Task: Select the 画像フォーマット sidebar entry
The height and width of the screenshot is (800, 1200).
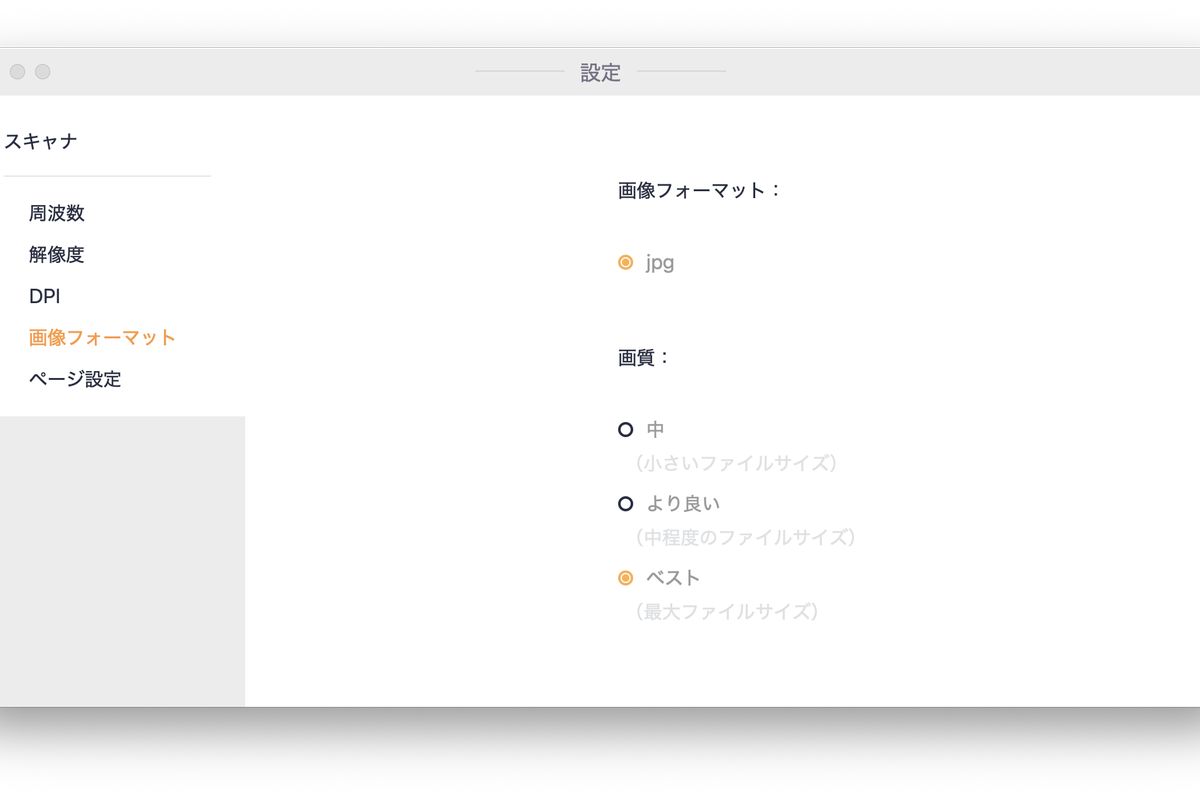Action: pos(101,337)
